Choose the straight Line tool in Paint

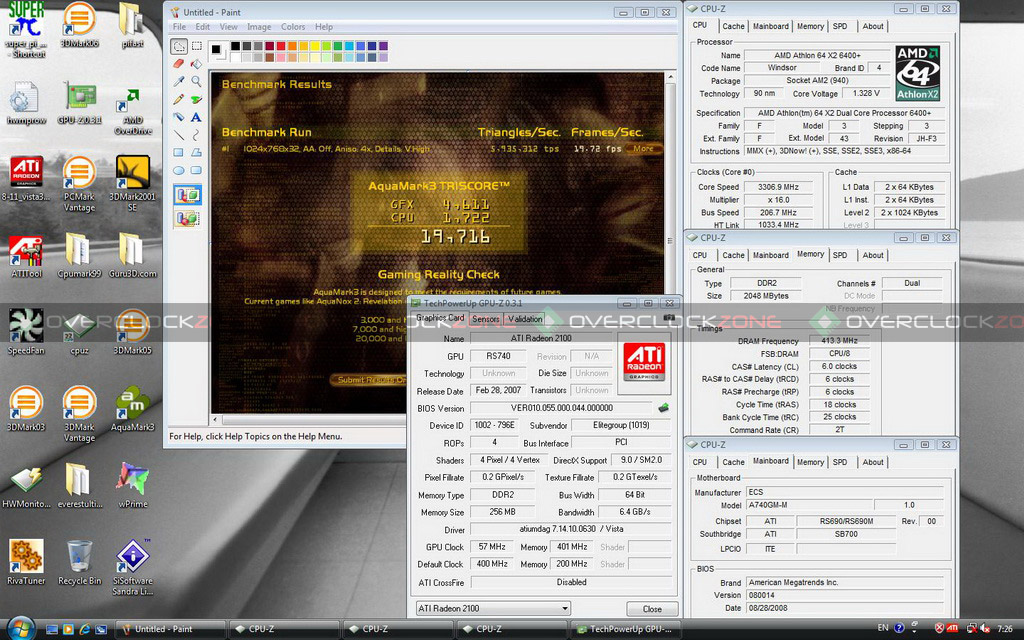pyautogui.click(x=179, y=135)
